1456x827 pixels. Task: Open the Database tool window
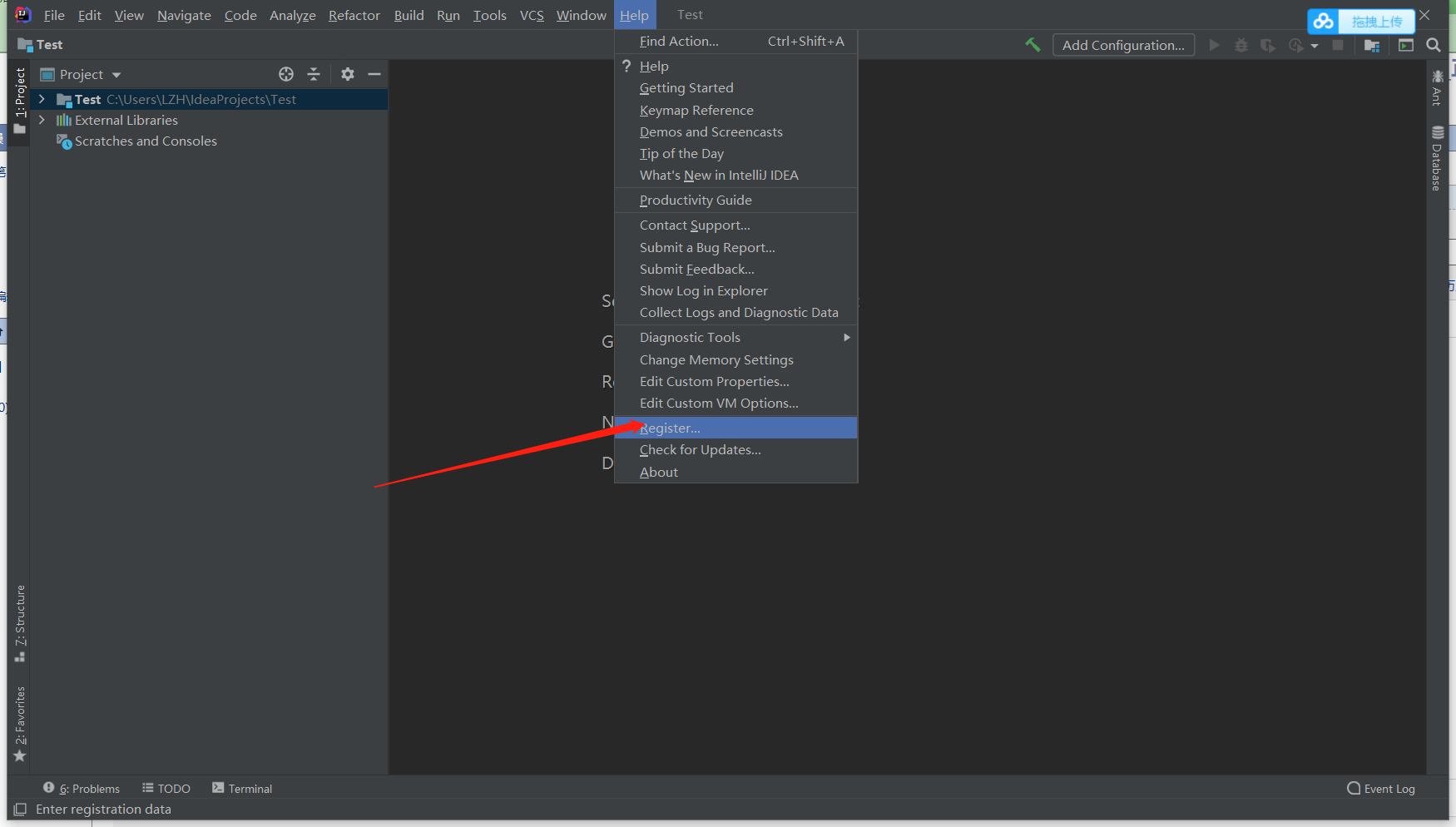click(x=1437, y=158)
